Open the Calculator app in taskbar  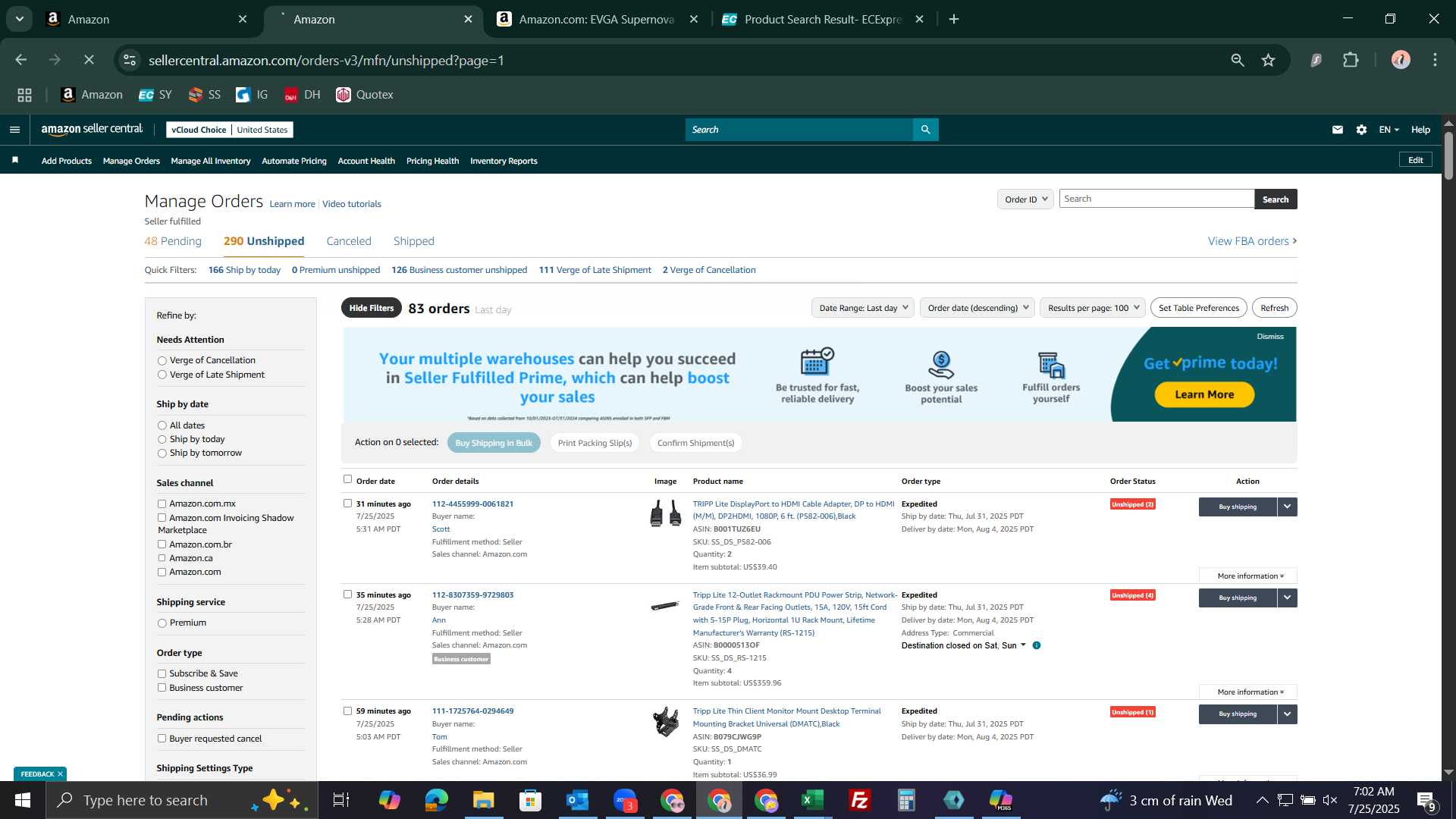coord(906,800)
